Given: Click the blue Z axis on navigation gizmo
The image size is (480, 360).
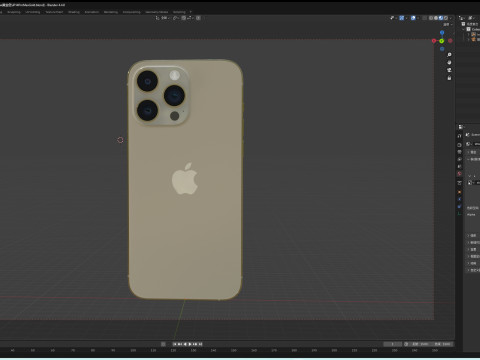Looking at the screenshot, I should tap(442, 32).
